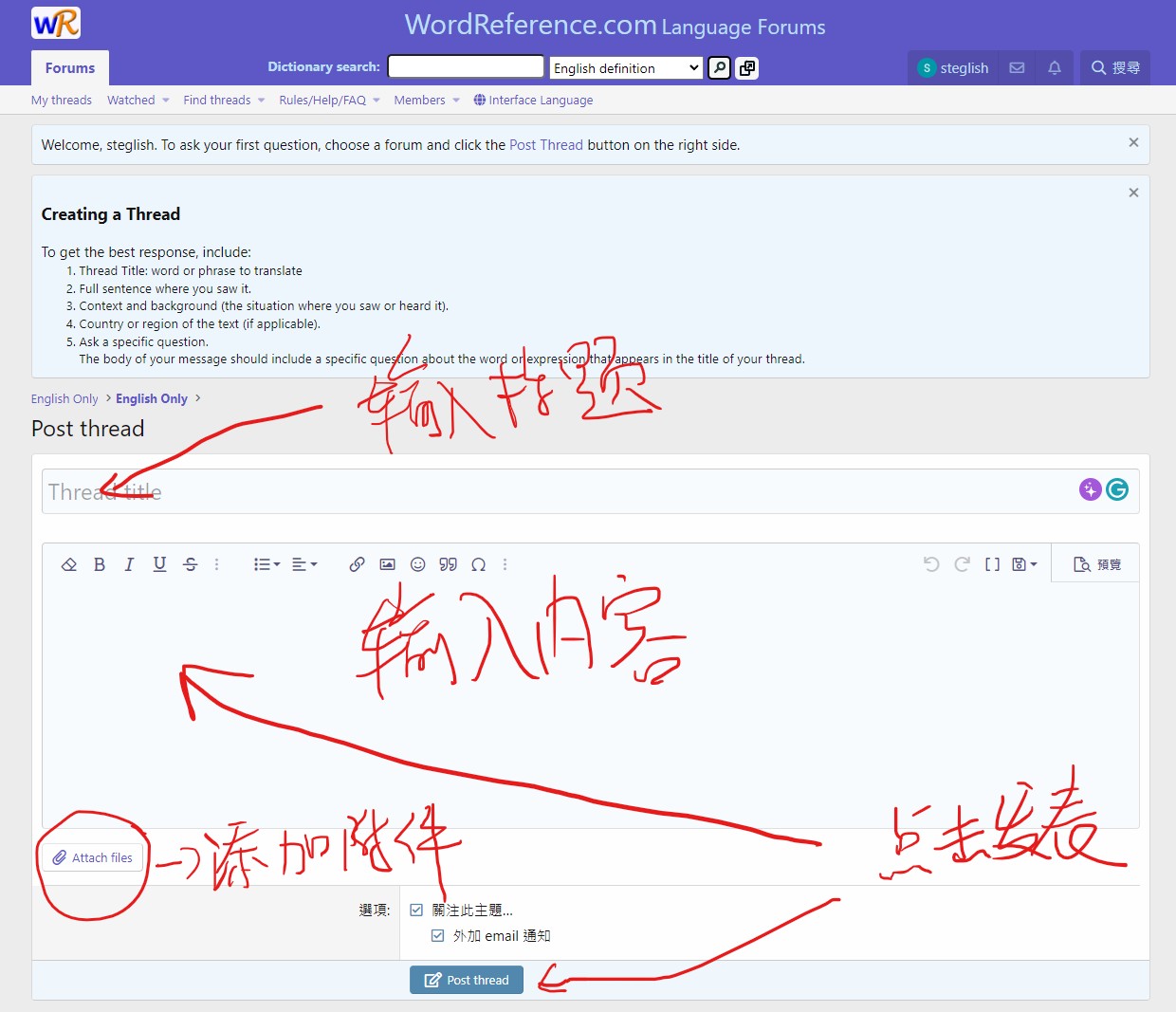Insert a quote block
1176x1012 pixels.
448,564
